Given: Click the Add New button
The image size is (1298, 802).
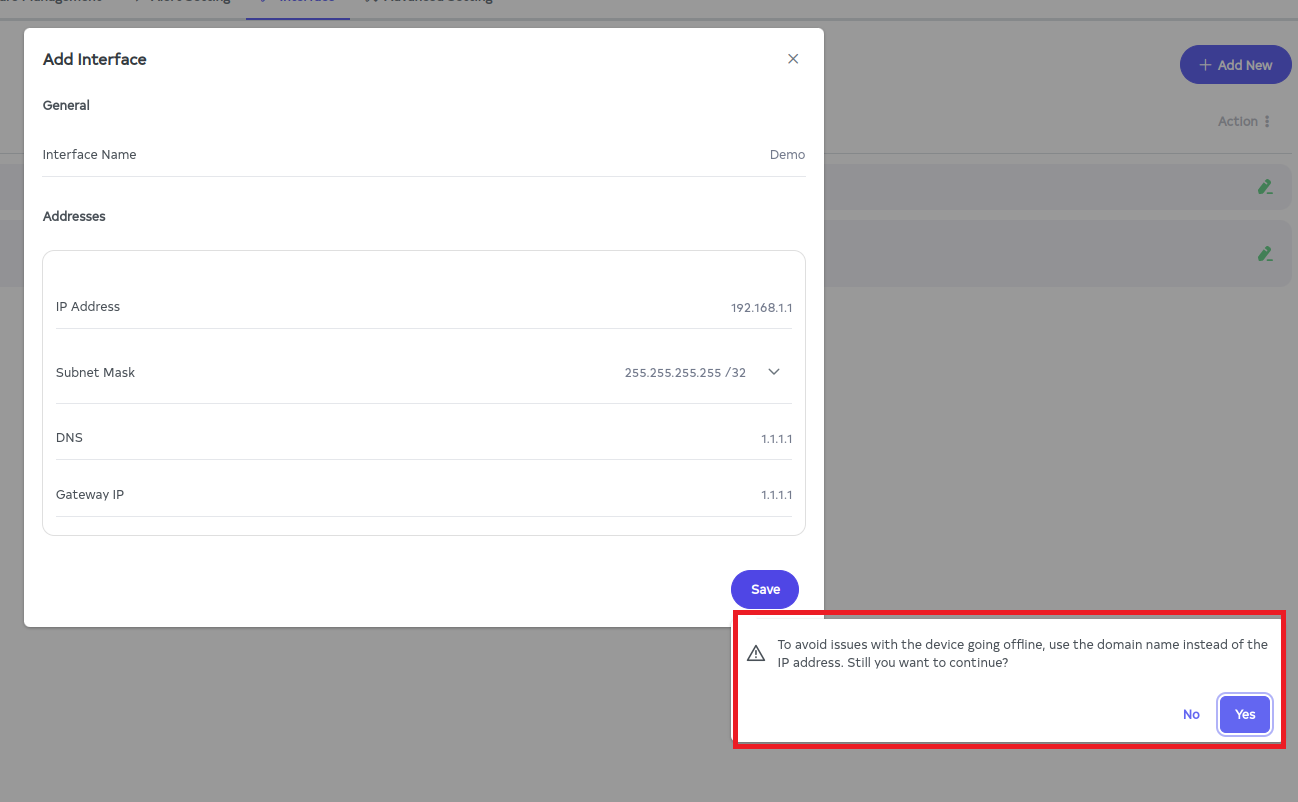Looking at the screenshot, I should [1235, 65].
